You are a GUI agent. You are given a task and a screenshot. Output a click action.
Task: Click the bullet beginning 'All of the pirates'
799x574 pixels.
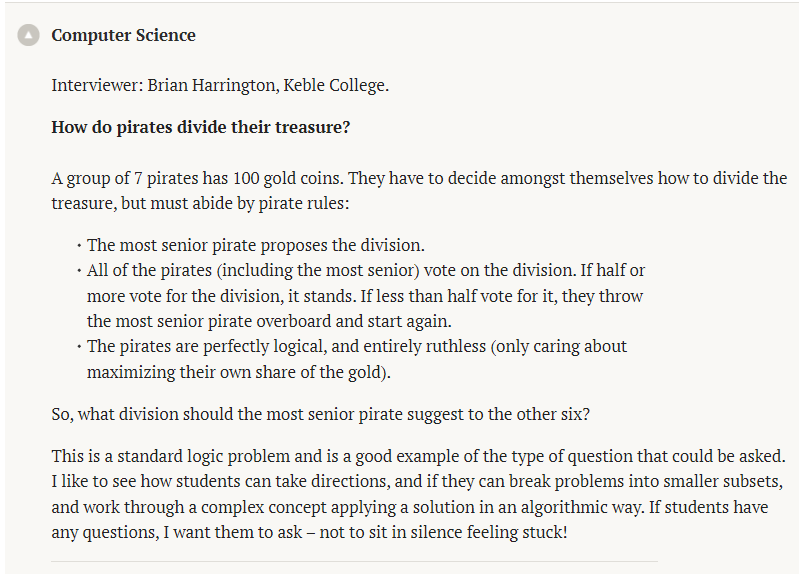pos(365,296)
